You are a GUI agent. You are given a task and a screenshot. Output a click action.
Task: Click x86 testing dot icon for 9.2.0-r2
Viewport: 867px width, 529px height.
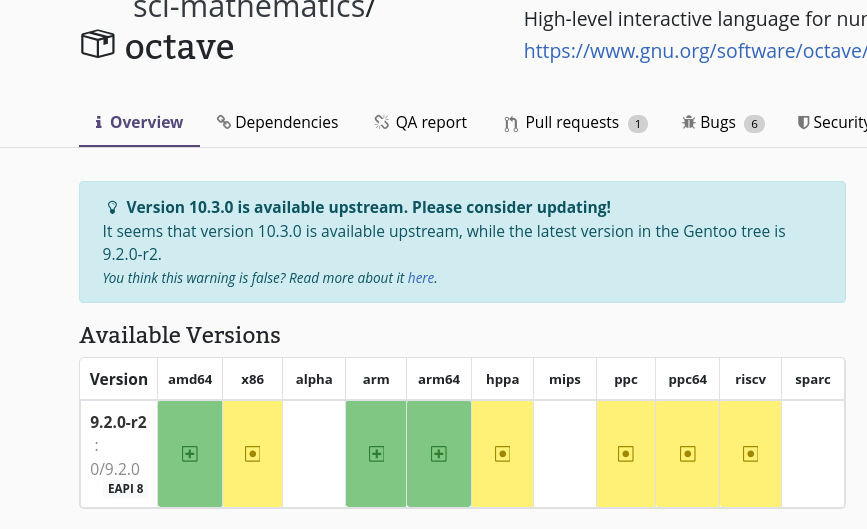(x=252, y=454)
